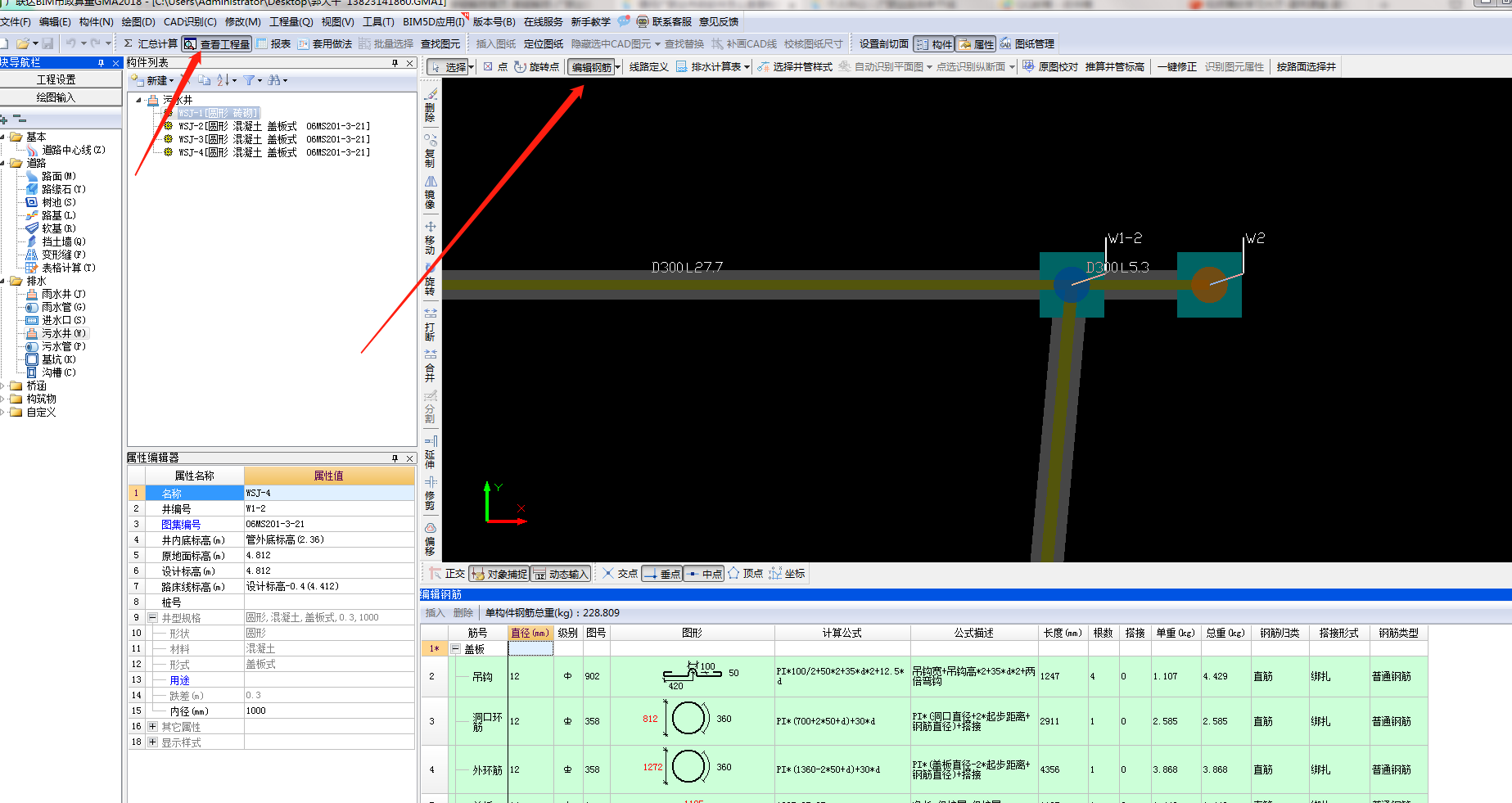Open the 选择 dropdown arrow
Screen dimensions: 1512x803
(472, 67)
